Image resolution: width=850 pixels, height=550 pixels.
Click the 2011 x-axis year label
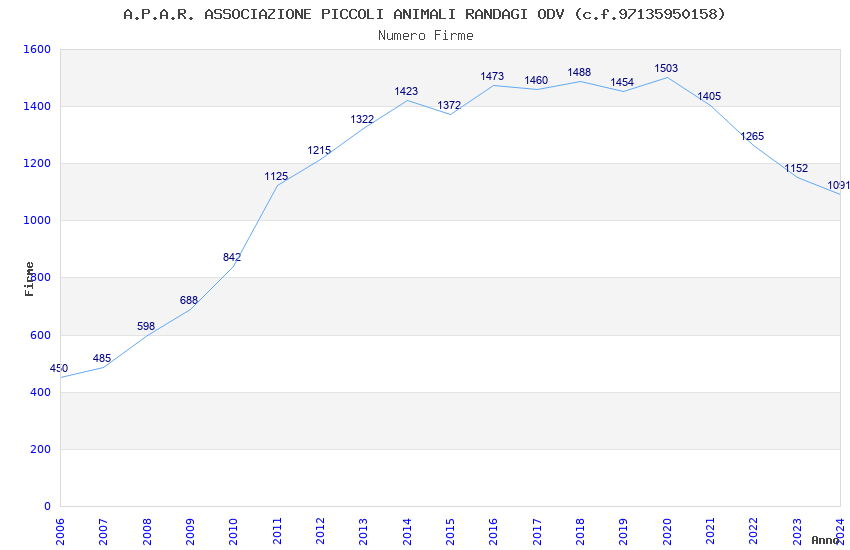tap(277, 532)
